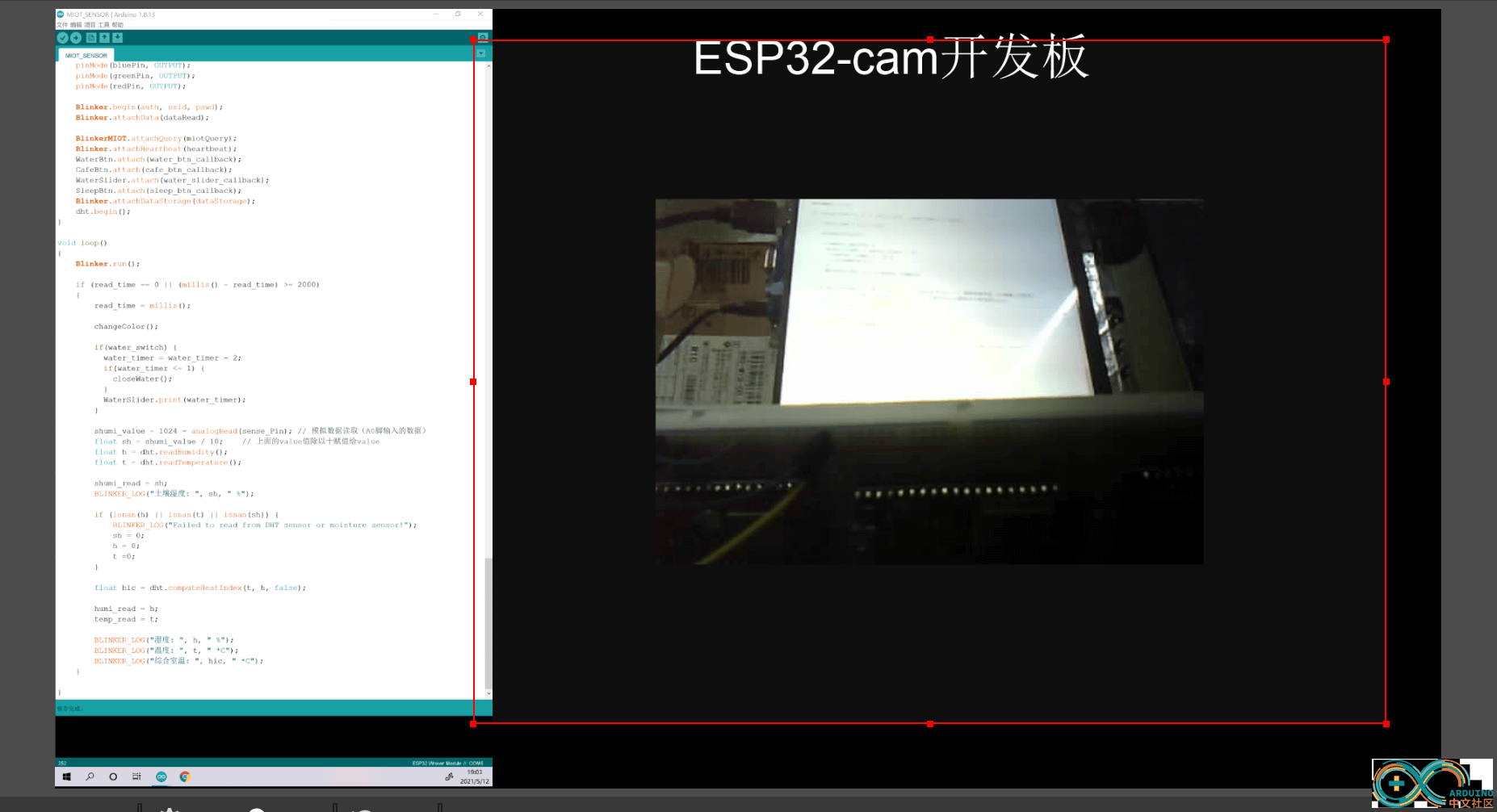The width and height of the screenshot is (1497, 812).
Task: Save the sketch using the down-arrow icon
Action: [117, 38]
